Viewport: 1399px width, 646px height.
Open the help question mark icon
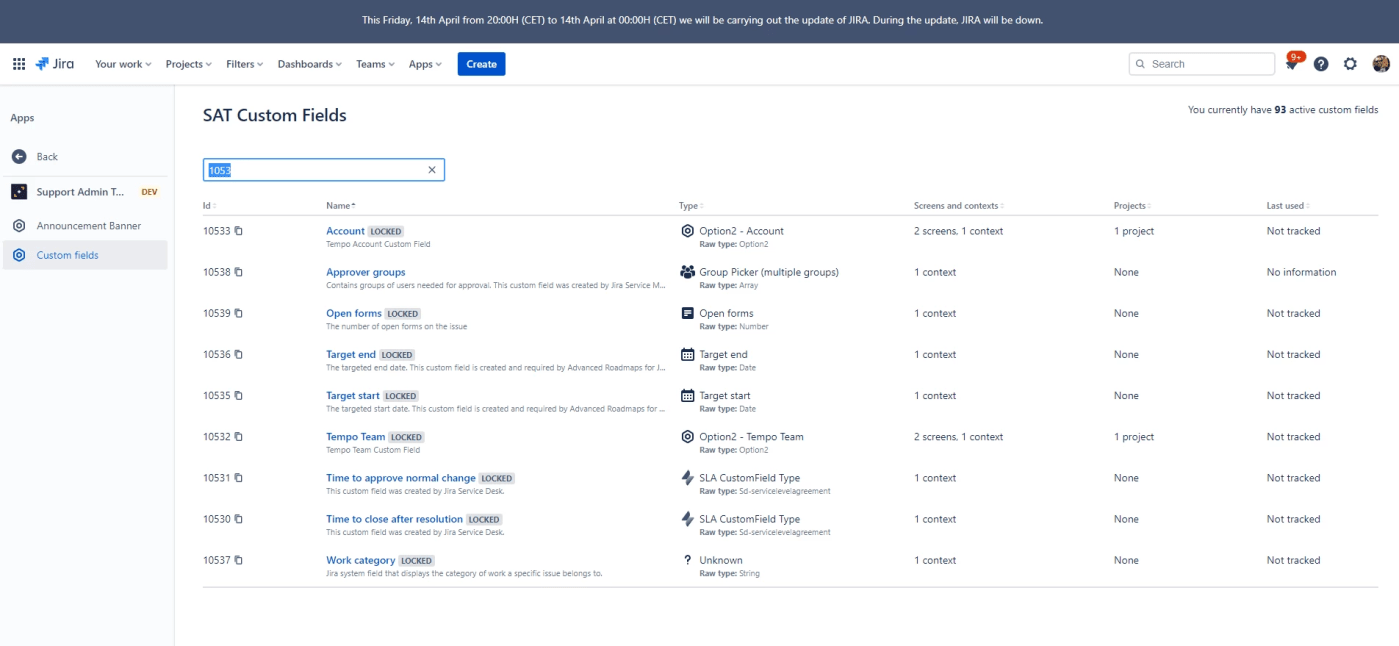(1321, 64)
